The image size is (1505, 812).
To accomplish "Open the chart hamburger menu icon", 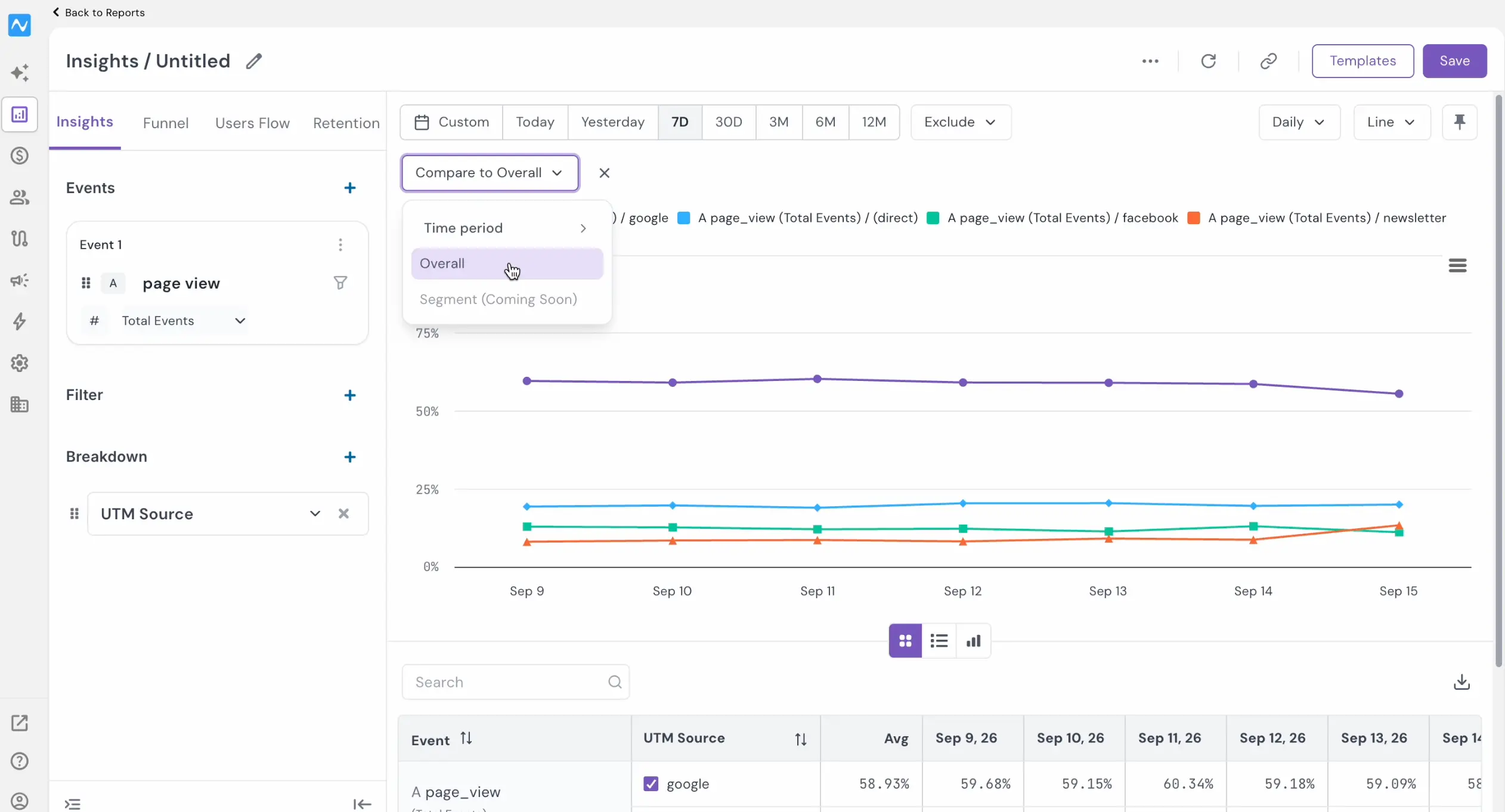I will (1457, 265).
